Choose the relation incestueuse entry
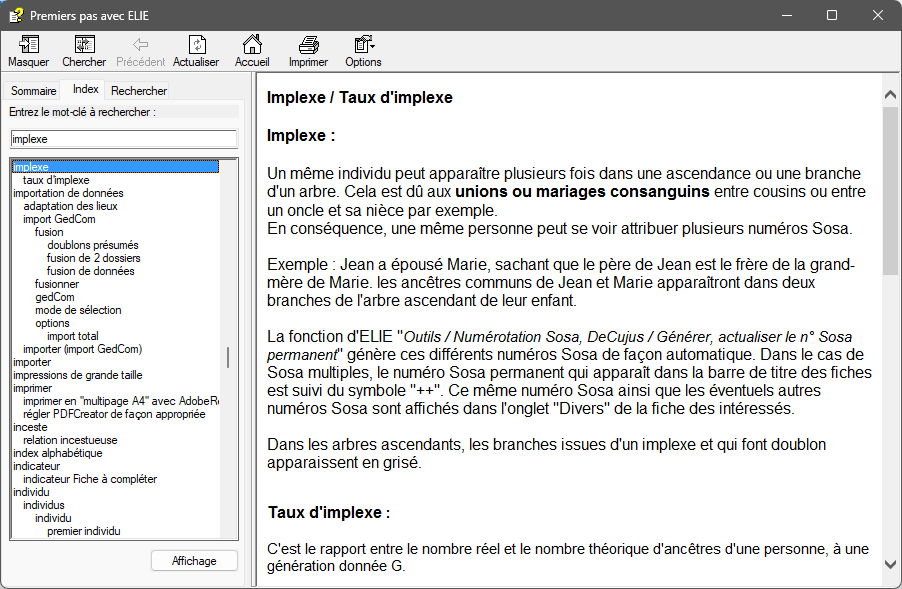The height and width of the screenshot is (589, 902). (x=70, y=440)
